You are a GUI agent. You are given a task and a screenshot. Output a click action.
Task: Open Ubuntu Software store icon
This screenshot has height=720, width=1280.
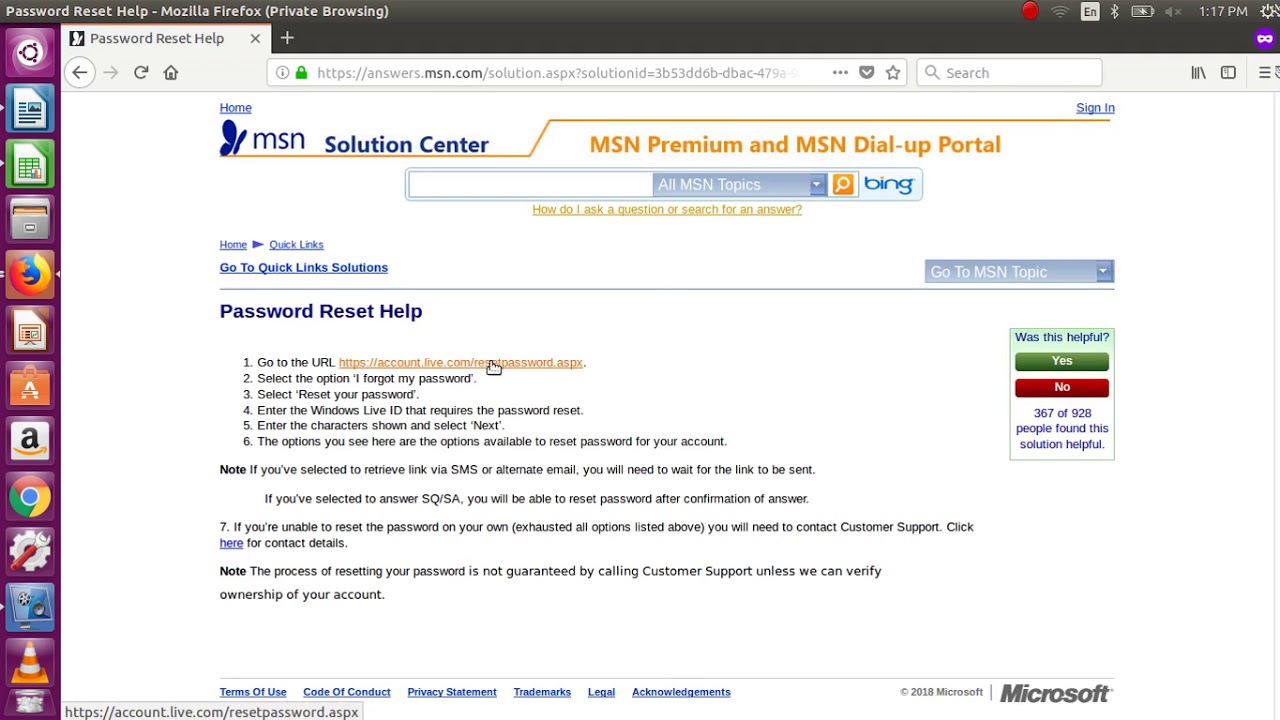pyautogui.click(x=30, y=385)
